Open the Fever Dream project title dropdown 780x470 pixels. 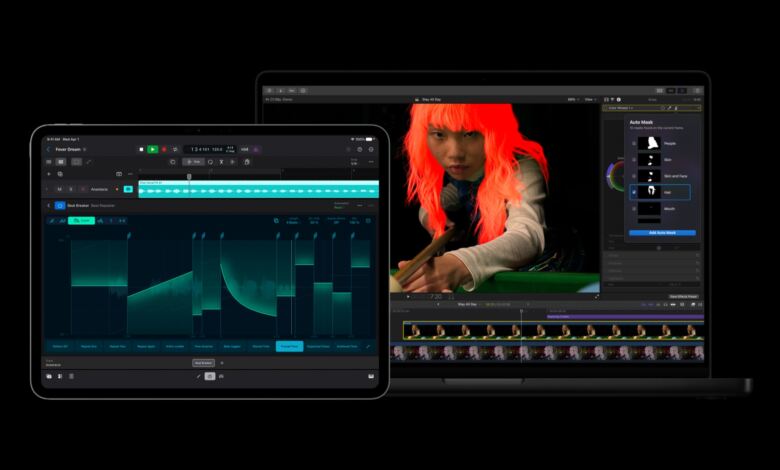(x=85, y=149)
